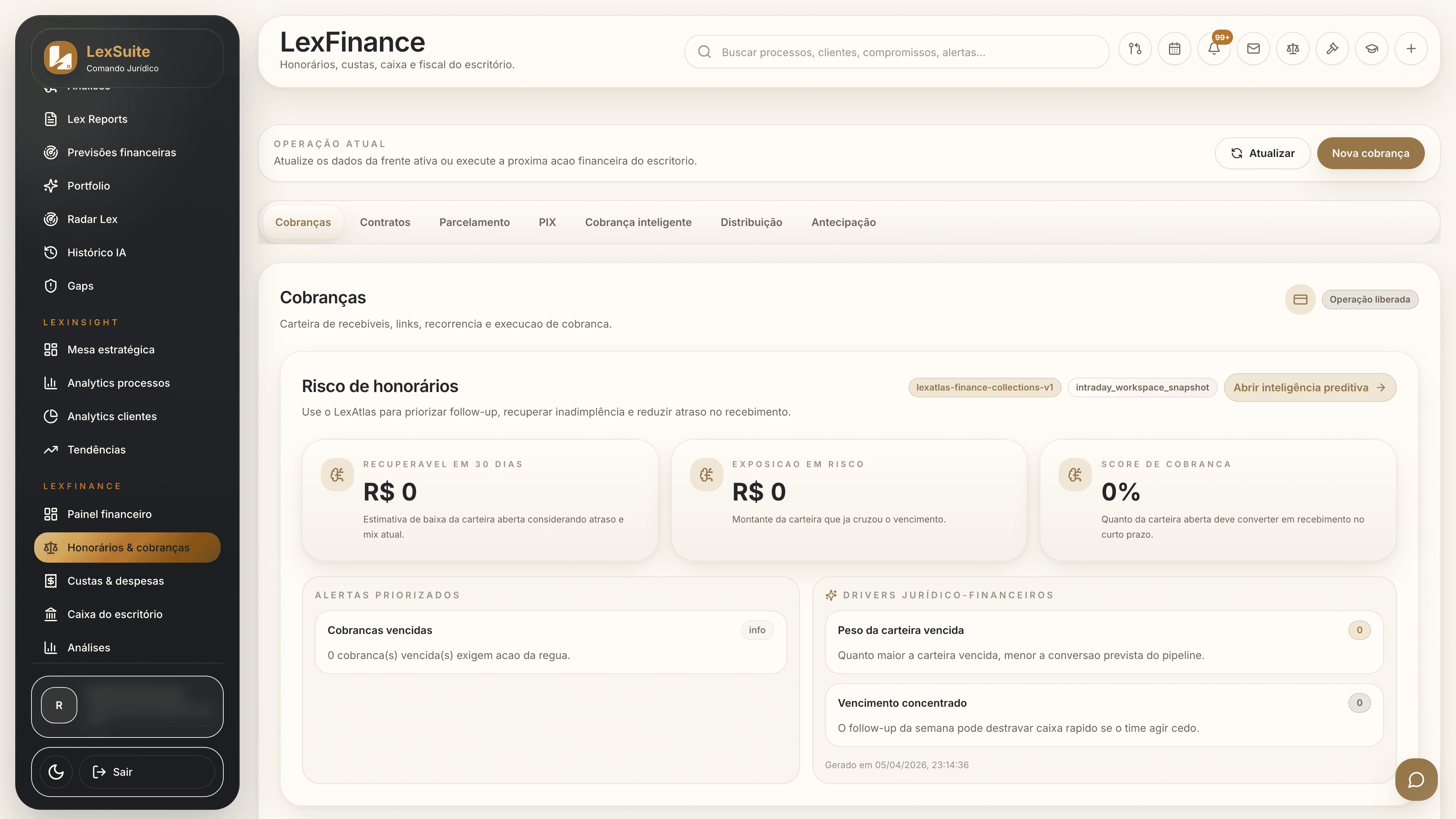Click the plus icon at the top right
1456x819 pixels.
pos(1411,49)
